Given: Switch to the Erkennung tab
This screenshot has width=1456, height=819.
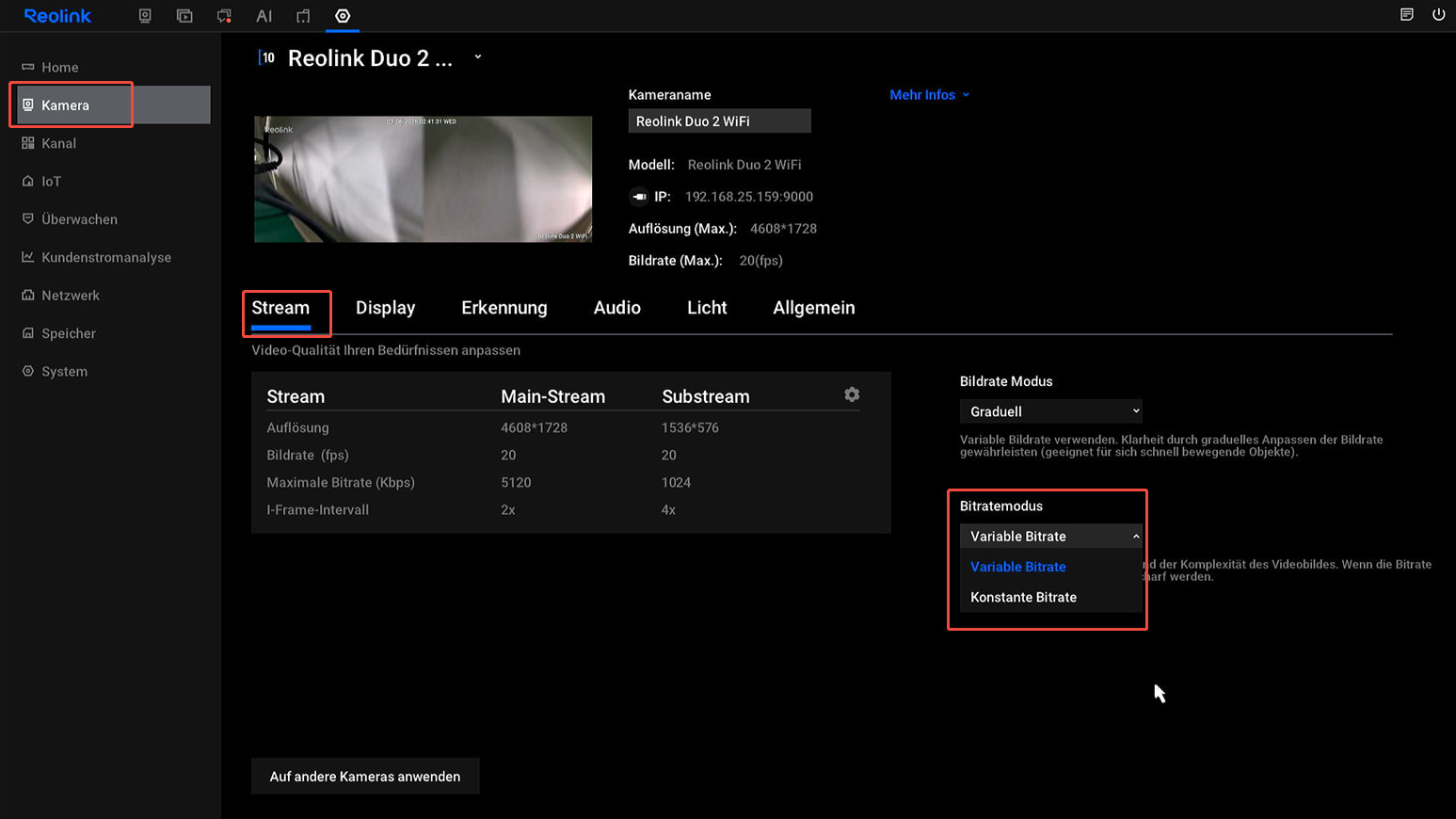Looking at the screenshot, I should click(504, 308).
